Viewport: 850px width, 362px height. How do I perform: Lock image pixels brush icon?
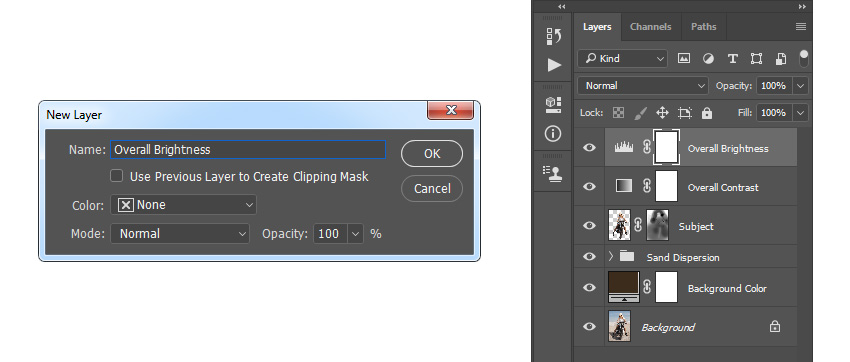pyautogui.click(x=640, y=113)
